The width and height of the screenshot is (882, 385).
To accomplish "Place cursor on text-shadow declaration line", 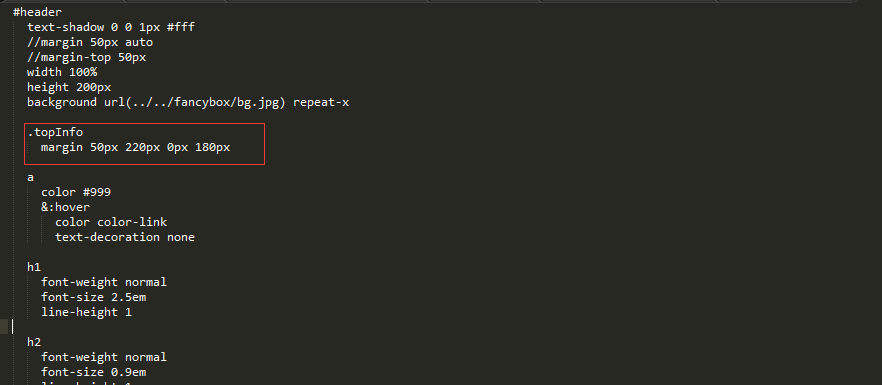I will (x=111, y=27).
